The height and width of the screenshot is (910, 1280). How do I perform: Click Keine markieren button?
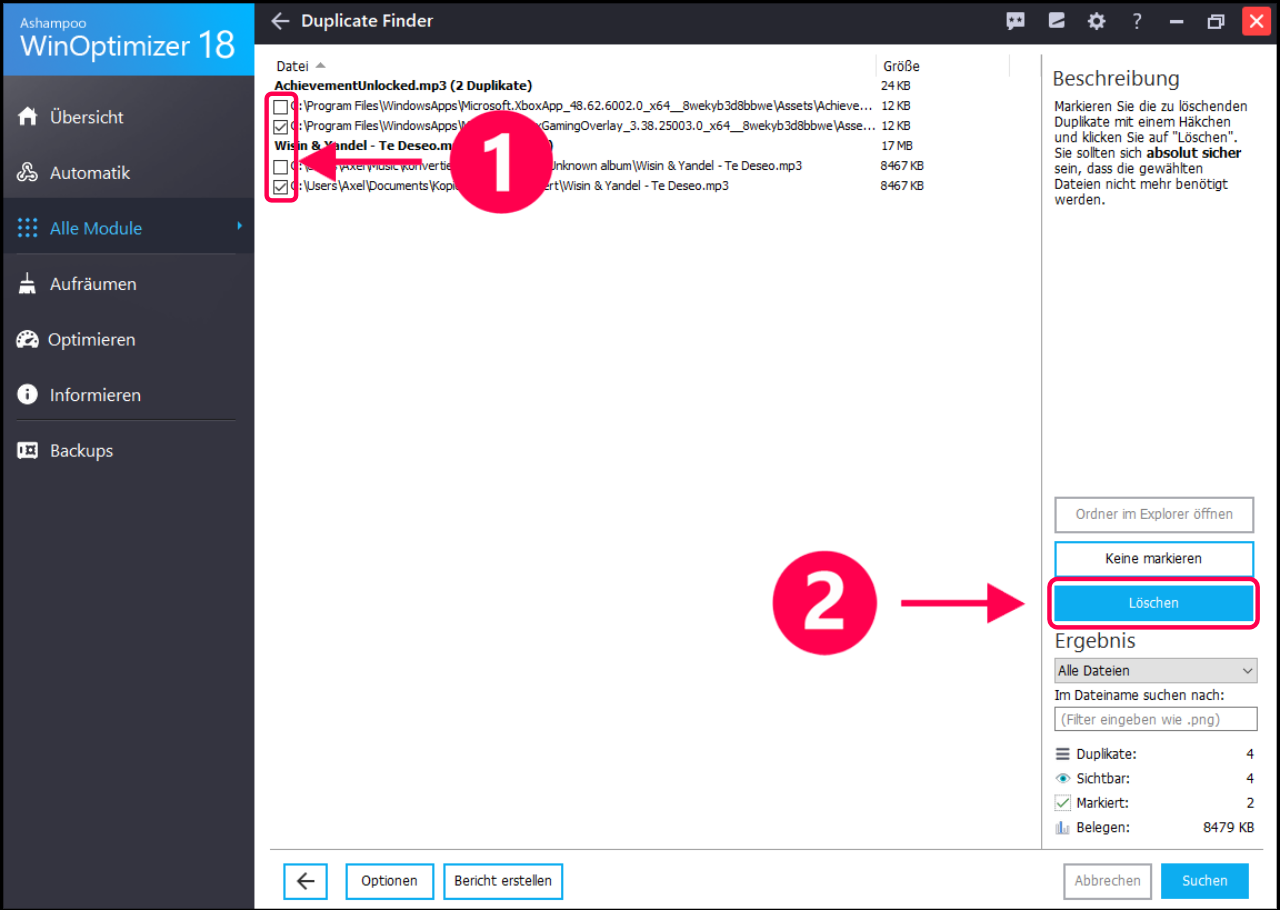click(x=1154, y=559)
